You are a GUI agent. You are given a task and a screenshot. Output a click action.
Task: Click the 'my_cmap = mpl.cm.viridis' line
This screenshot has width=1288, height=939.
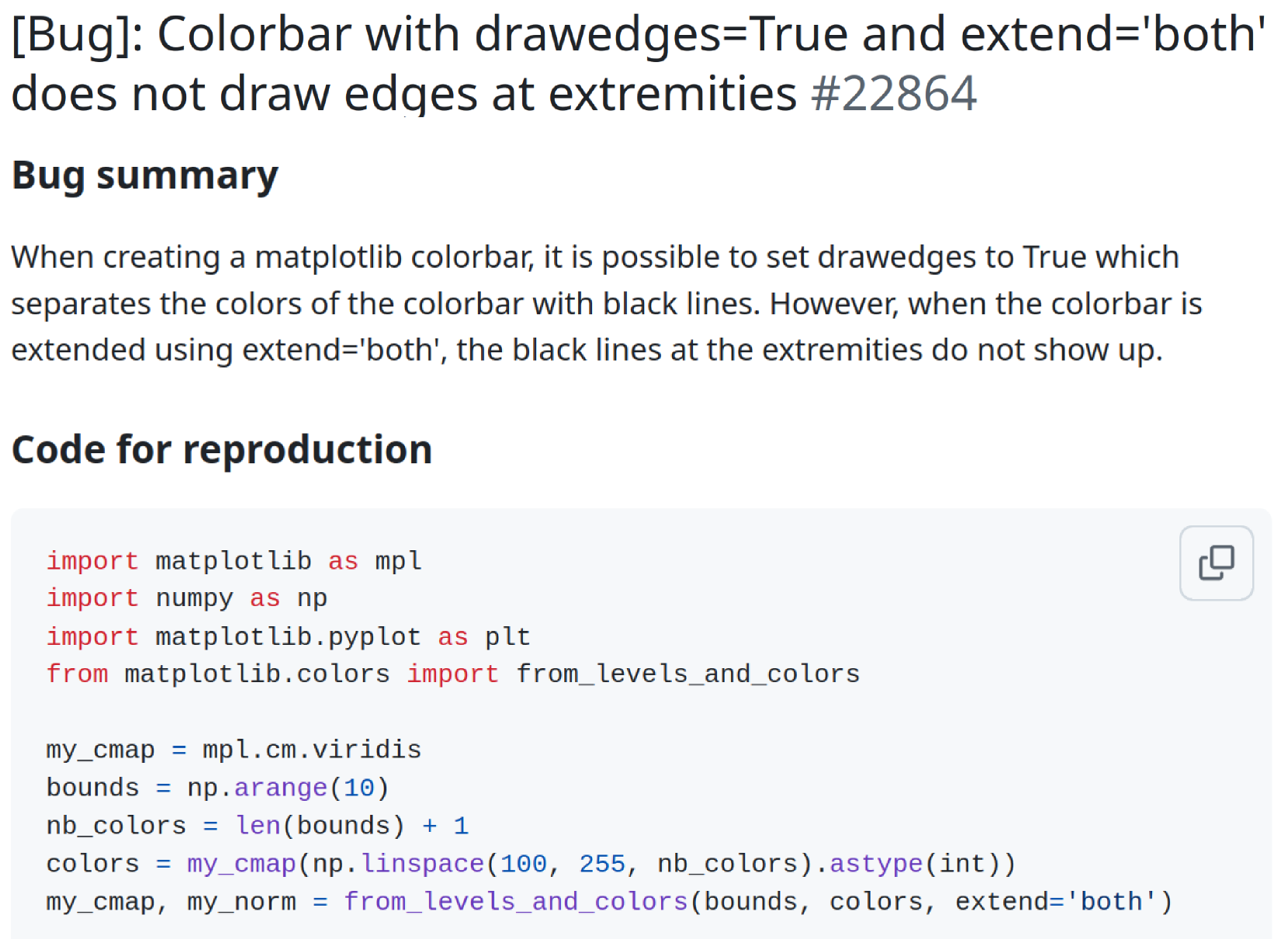234,750
